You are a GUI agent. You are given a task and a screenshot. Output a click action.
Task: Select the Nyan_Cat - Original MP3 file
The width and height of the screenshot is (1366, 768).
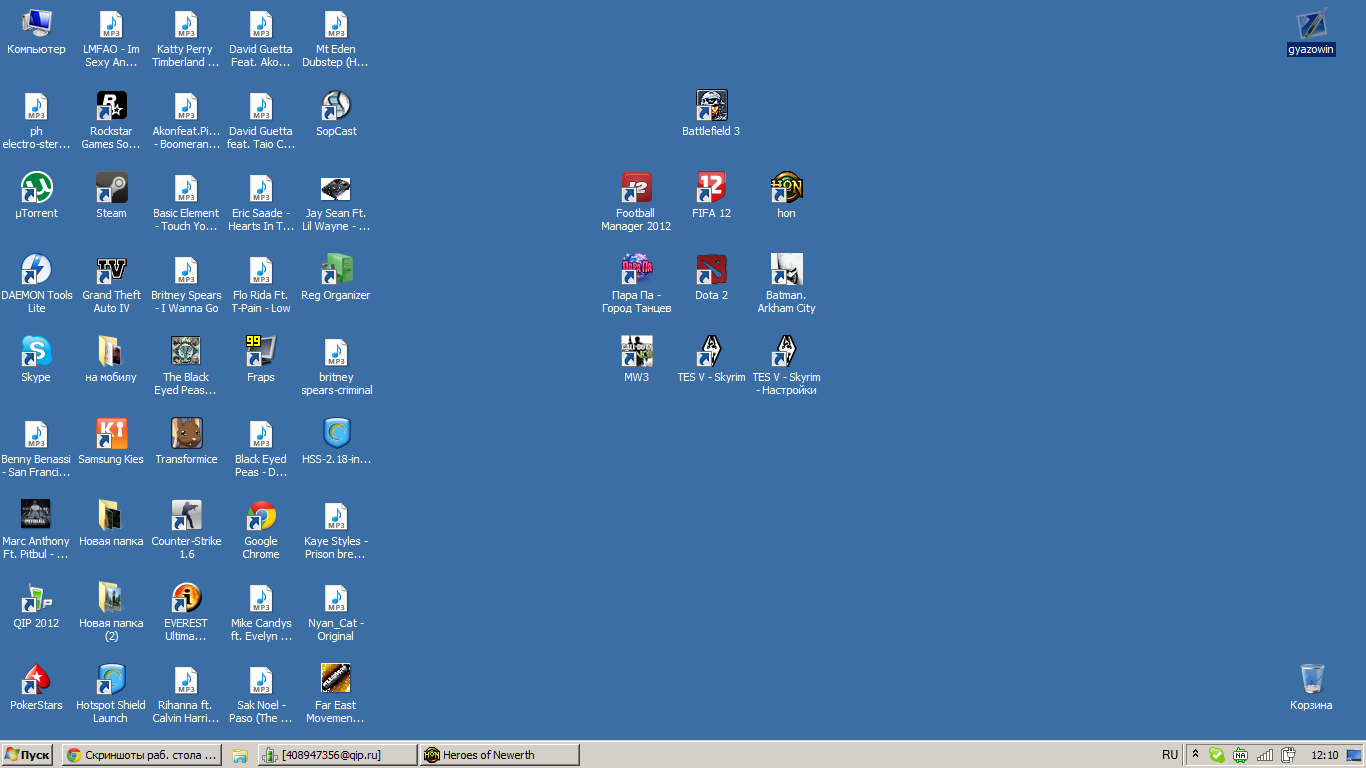336,612
